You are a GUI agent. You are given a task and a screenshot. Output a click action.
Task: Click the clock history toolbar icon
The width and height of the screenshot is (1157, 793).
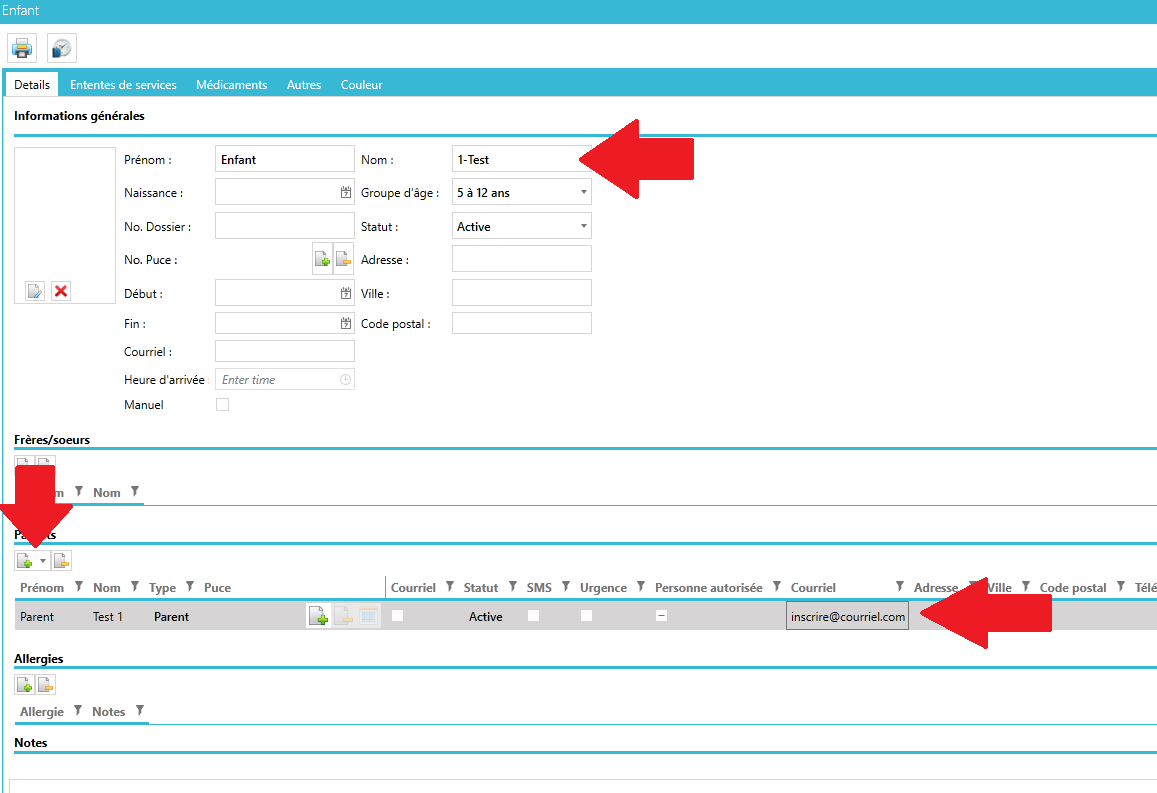pos(62,49)
